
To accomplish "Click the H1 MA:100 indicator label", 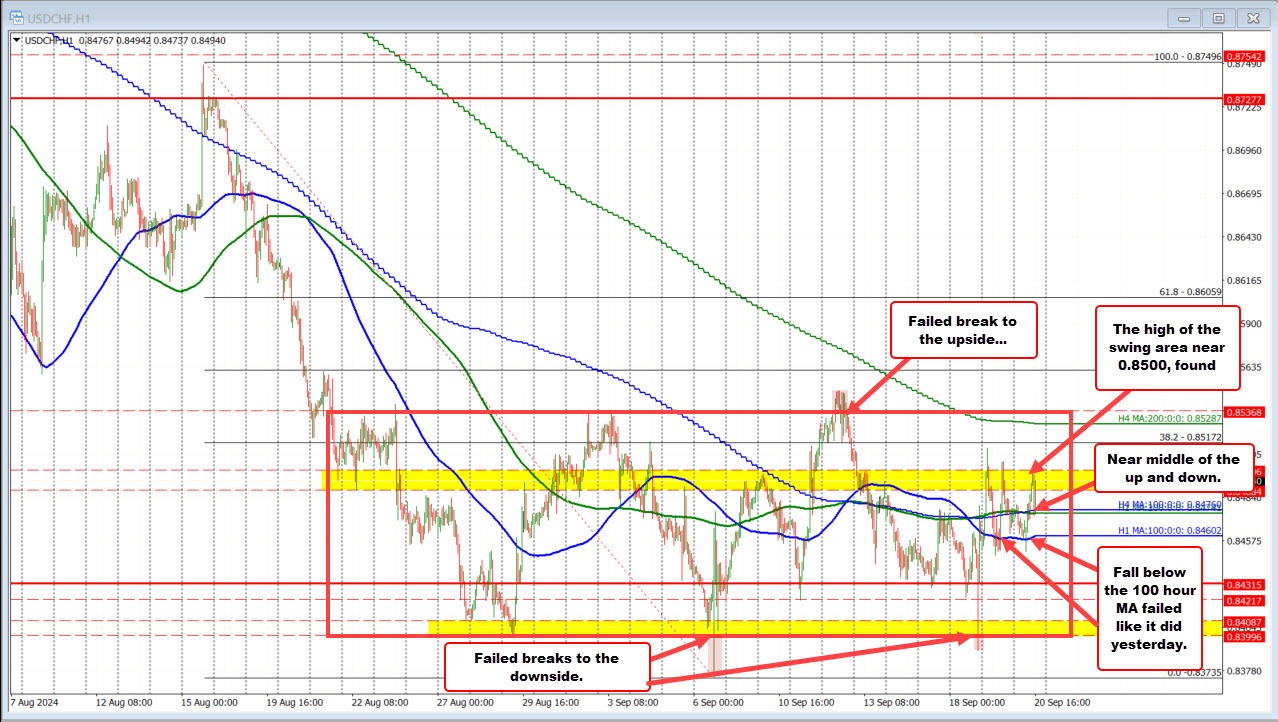I will point(1169,529).
